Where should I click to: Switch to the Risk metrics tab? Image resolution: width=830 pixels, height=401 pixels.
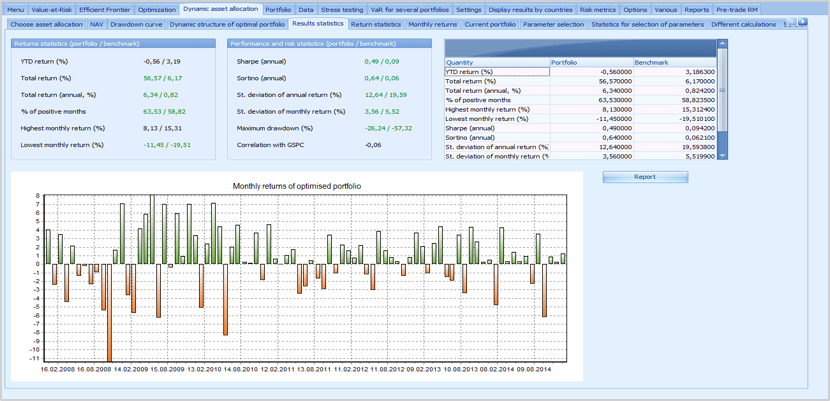click(x=597, y=10)
